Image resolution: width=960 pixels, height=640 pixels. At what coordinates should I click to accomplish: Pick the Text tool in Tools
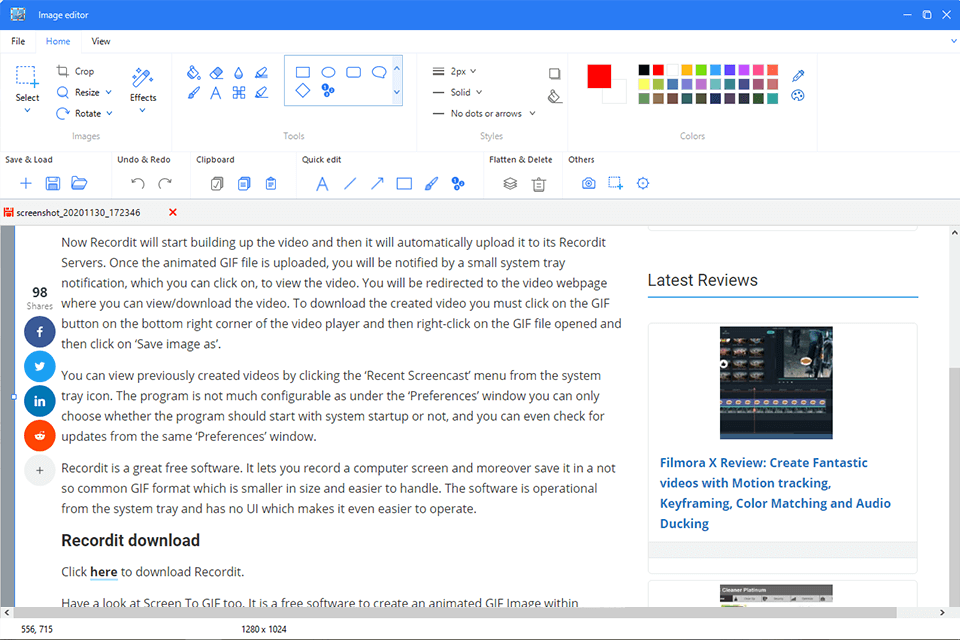tap(216, 92)
